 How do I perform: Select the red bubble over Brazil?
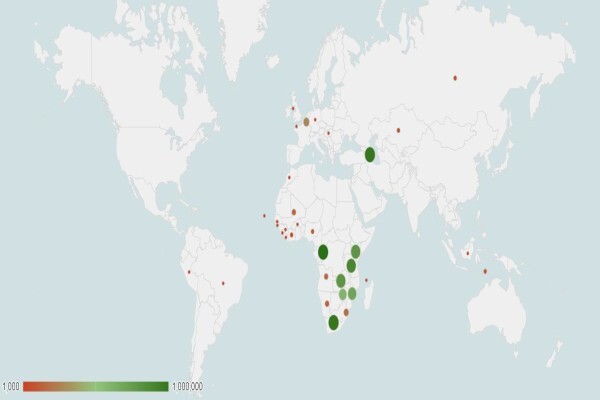tap(223, 283)
